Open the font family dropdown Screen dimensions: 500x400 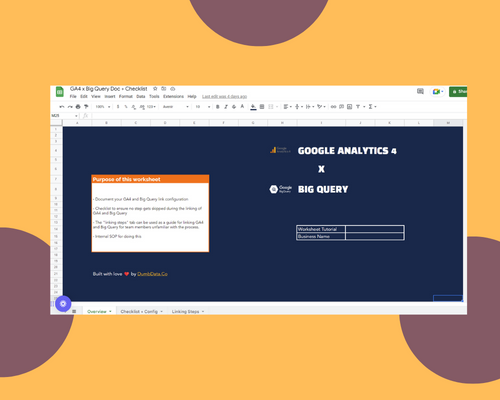(176, 107)
